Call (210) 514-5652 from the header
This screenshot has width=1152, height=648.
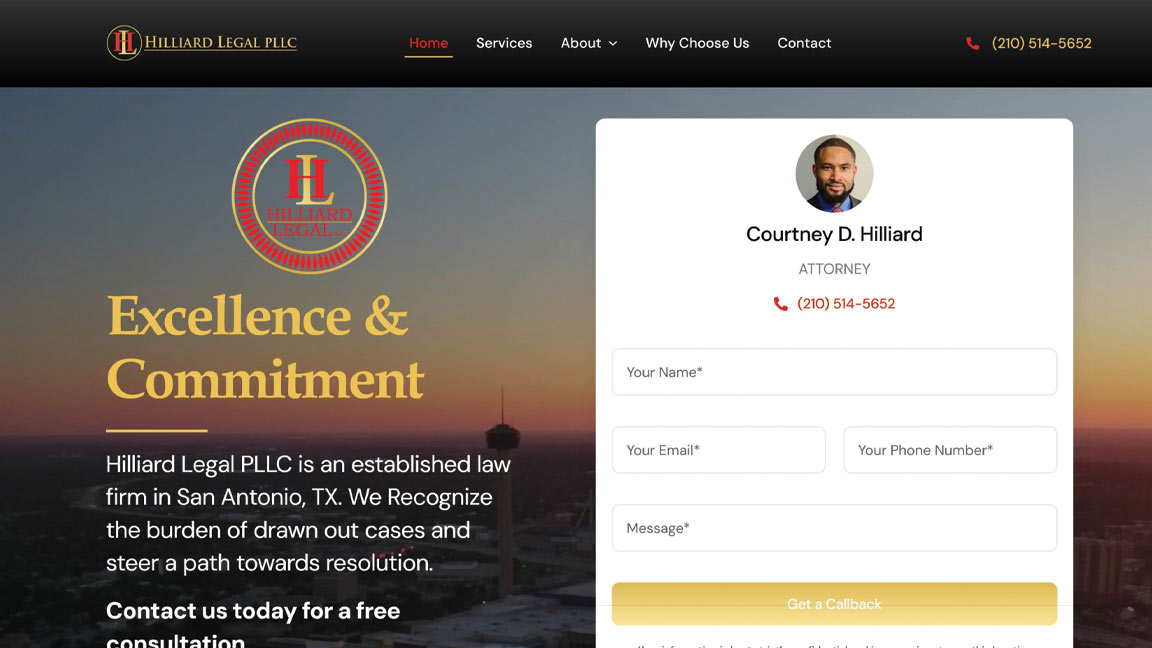(x=1041, y=43)
